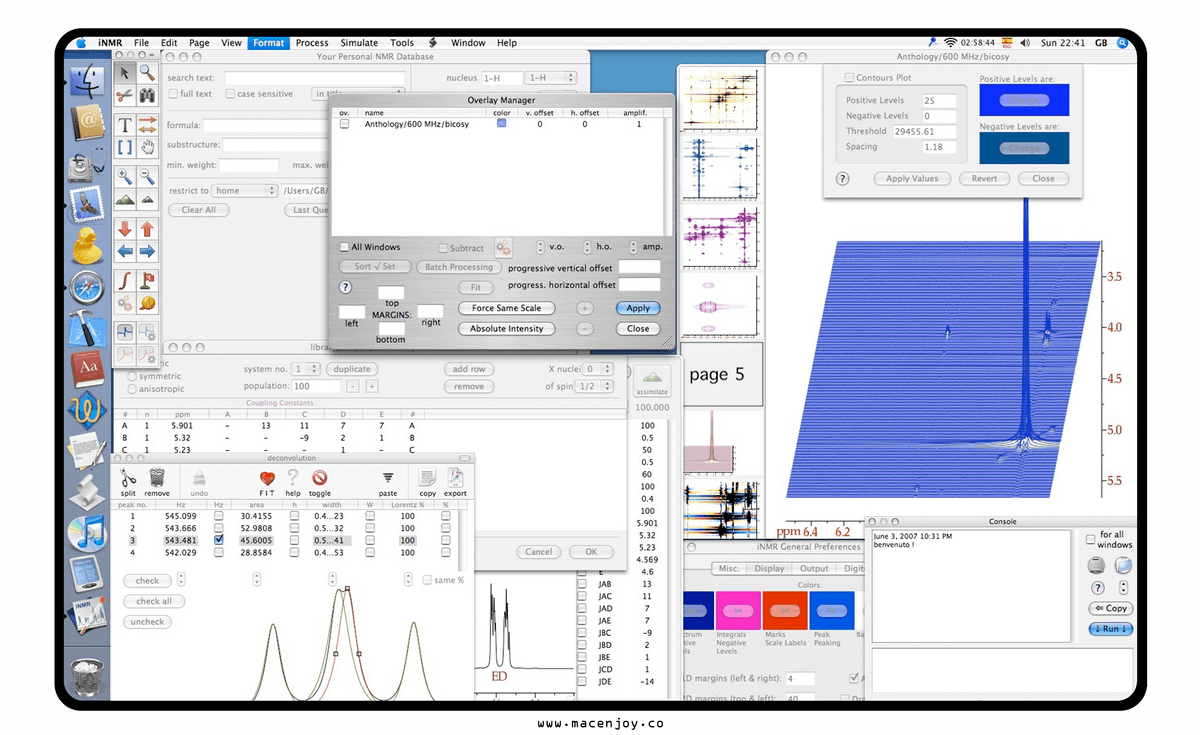Open iTunes from the Dock

coord(88,533)
